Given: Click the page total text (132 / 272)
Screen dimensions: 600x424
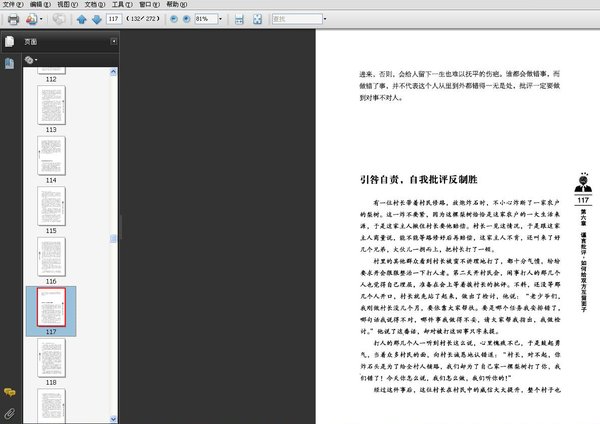Looking at the screenshot, I should tap(143, 19).
